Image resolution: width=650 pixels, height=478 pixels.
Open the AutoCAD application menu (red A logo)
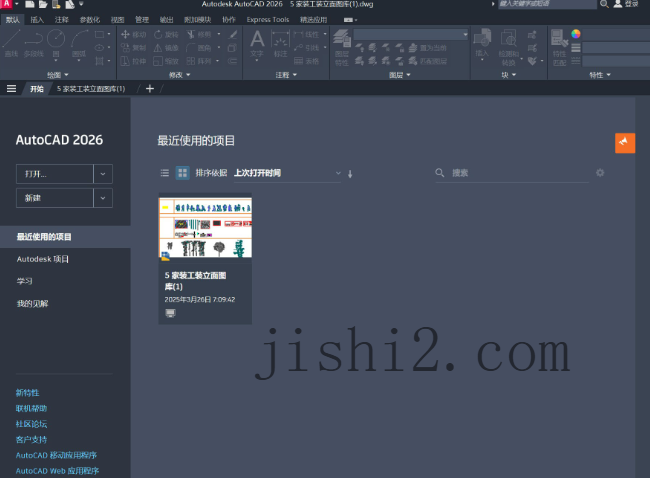[x=6, y=4]
